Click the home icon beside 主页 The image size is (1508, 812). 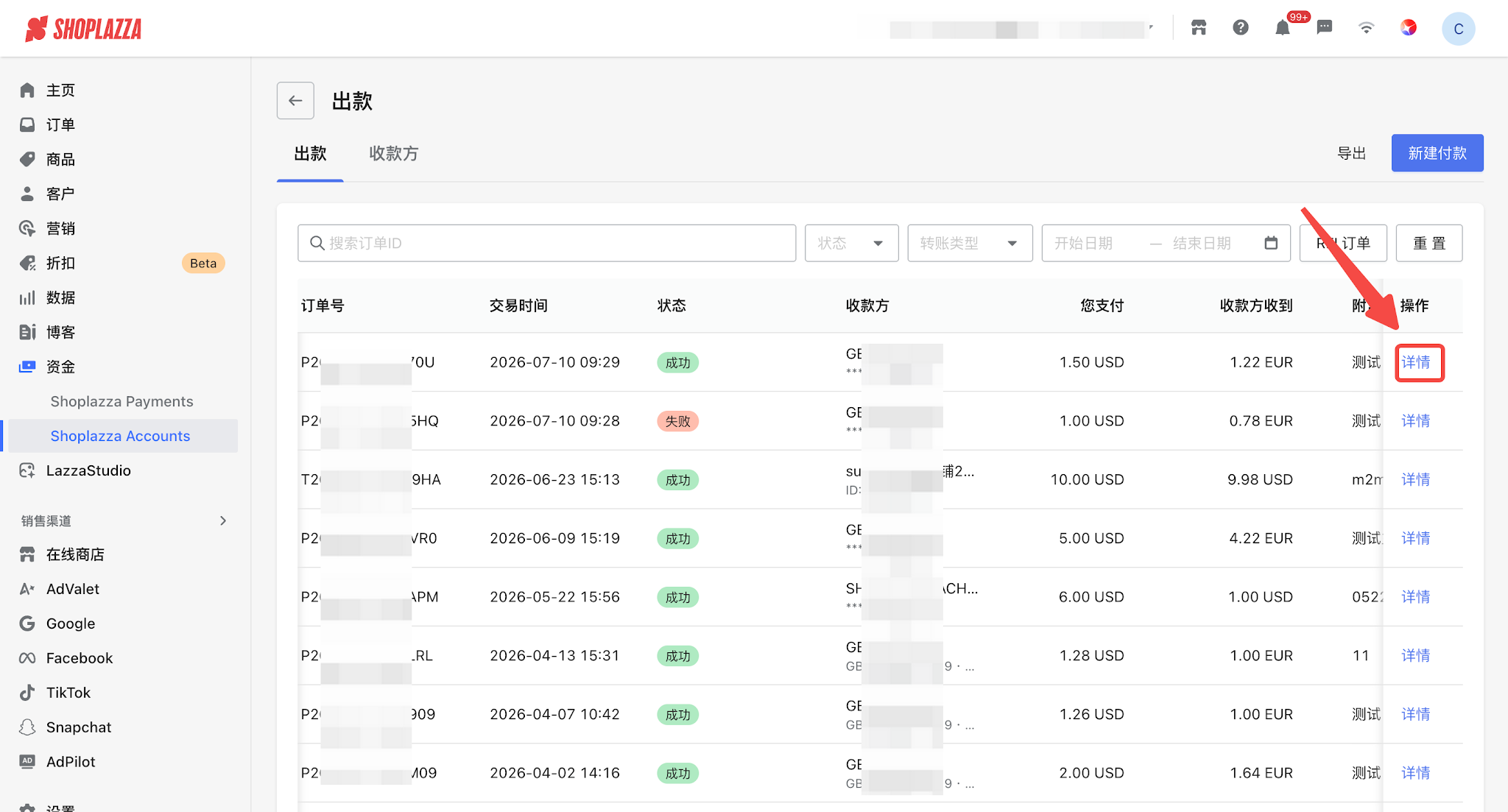coord(27,90)
